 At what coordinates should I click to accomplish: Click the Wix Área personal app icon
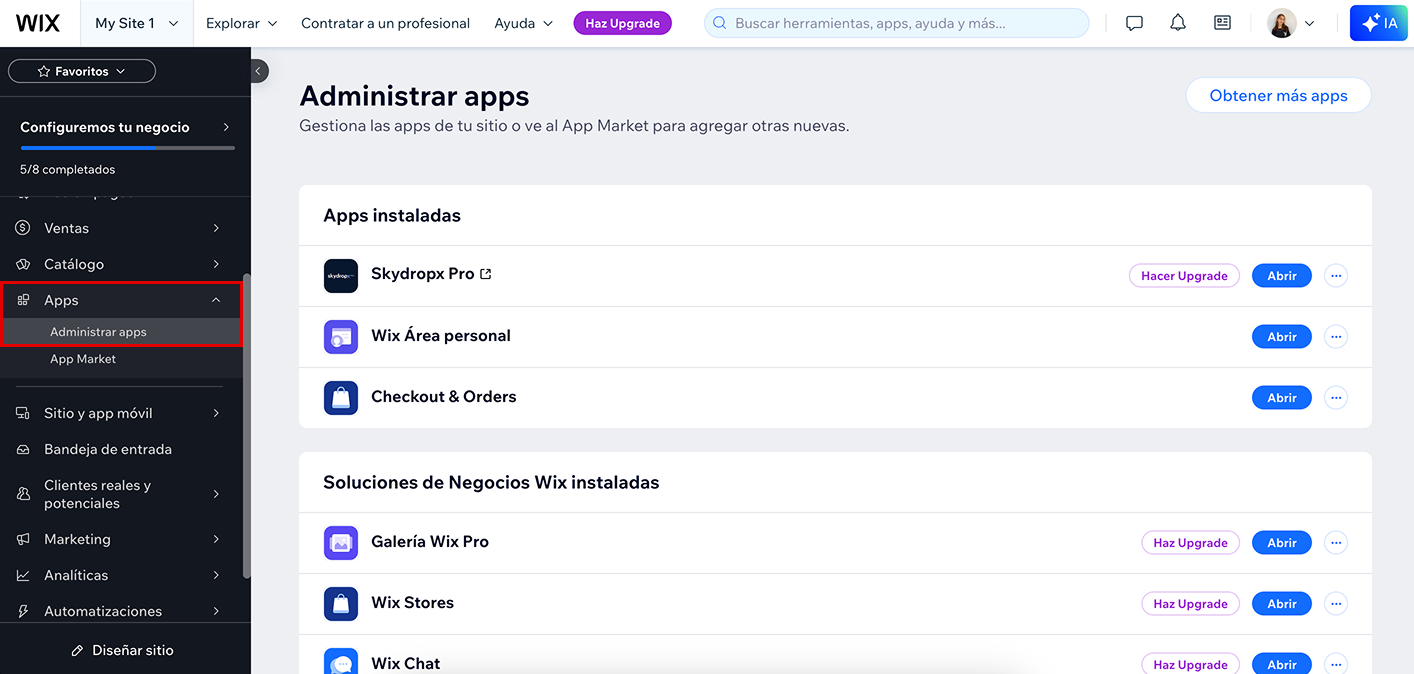coord(341,337)
